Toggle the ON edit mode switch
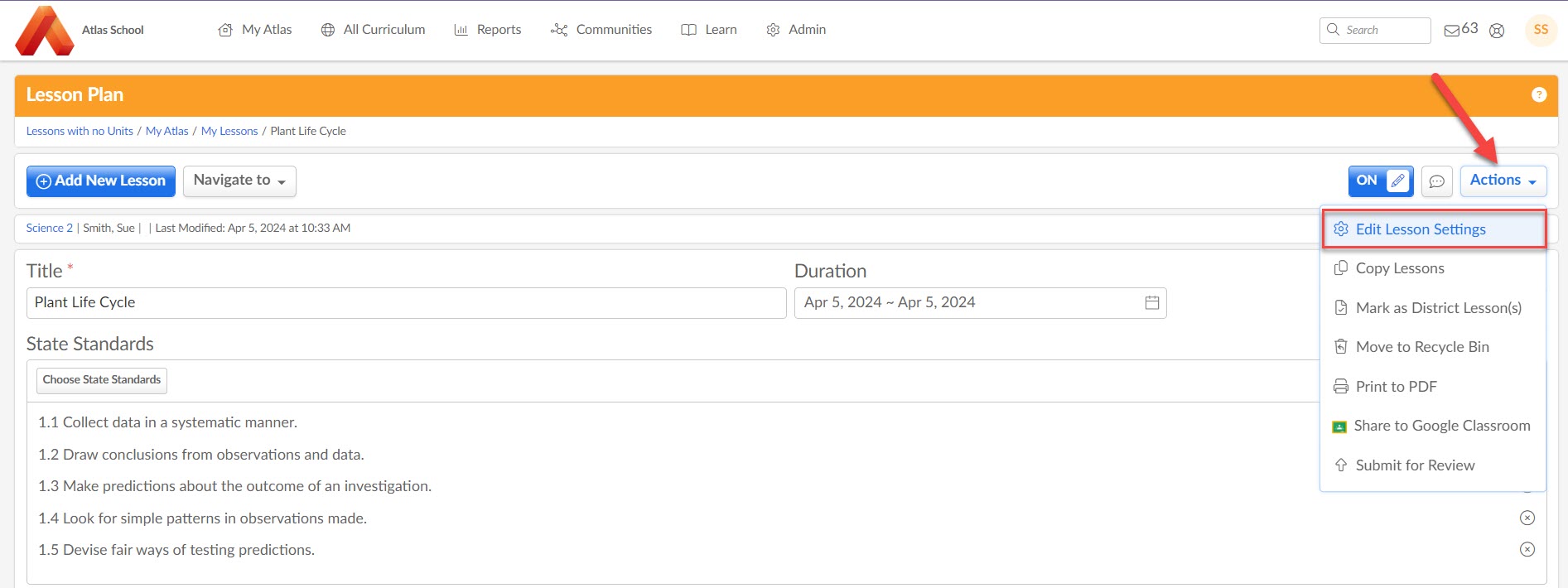Viewport: 1568px width, 588px height. tap(1381, 181)
